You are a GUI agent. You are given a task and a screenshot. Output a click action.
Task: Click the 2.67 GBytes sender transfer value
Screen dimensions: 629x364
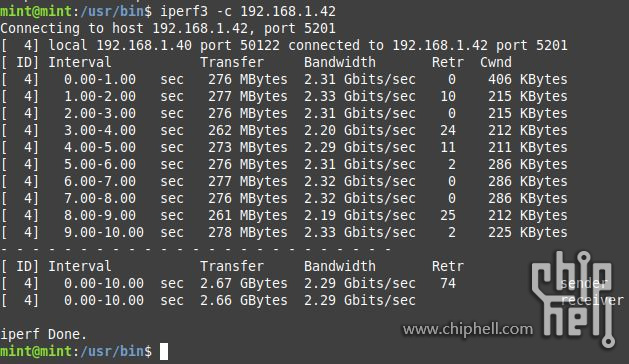tap(244, 283)
